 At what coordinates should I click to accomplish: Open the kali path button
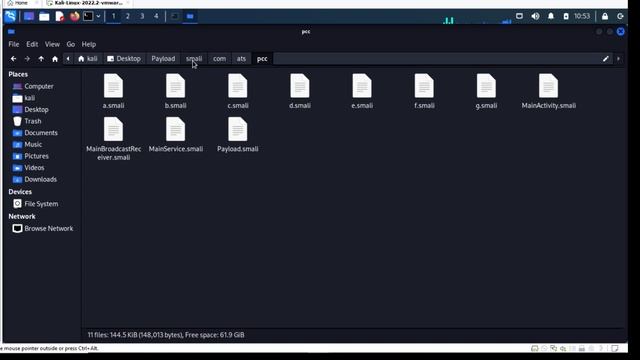tap(88, 59)
